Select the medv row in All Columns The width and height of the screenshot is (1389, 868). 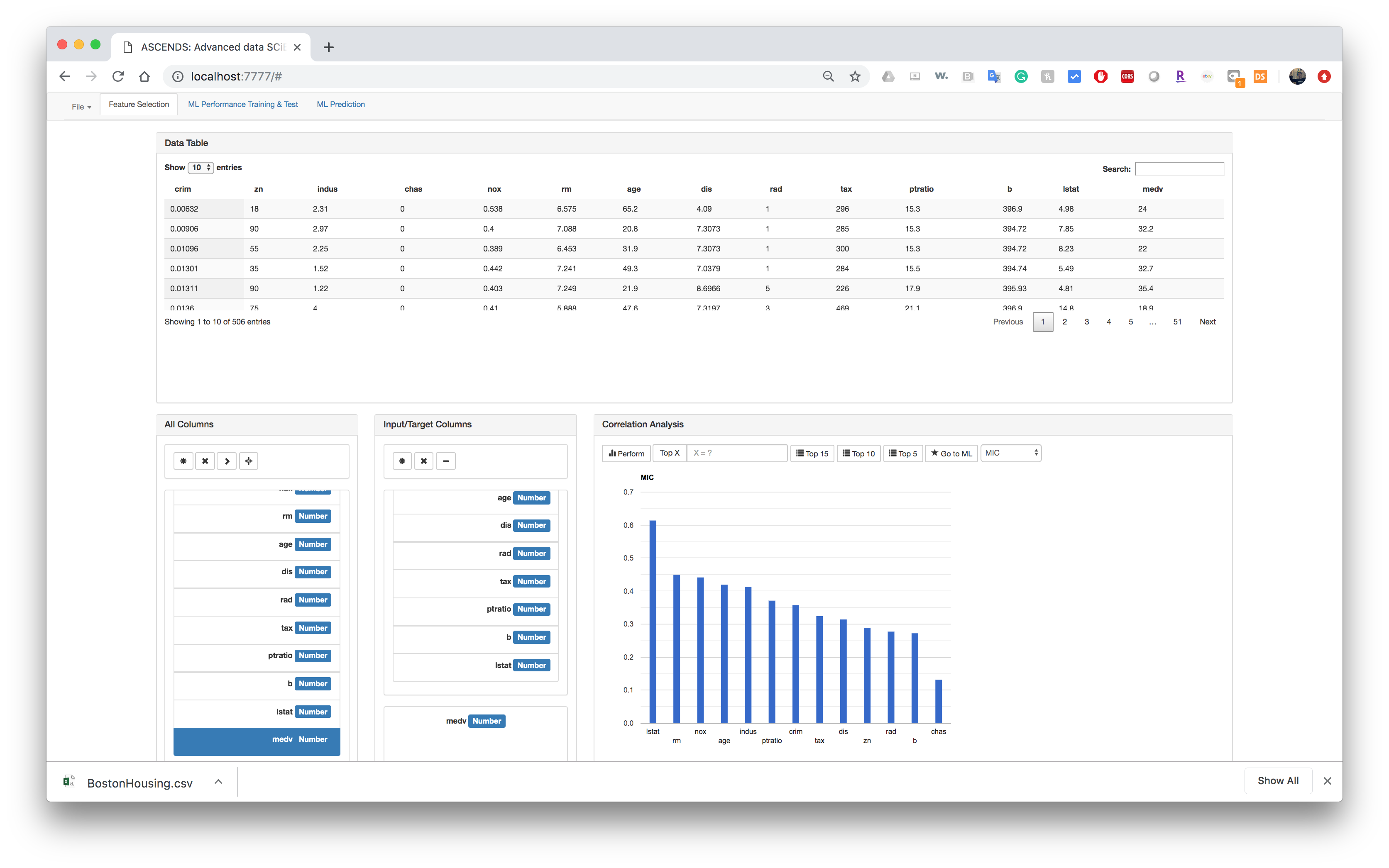pos(257,740)
